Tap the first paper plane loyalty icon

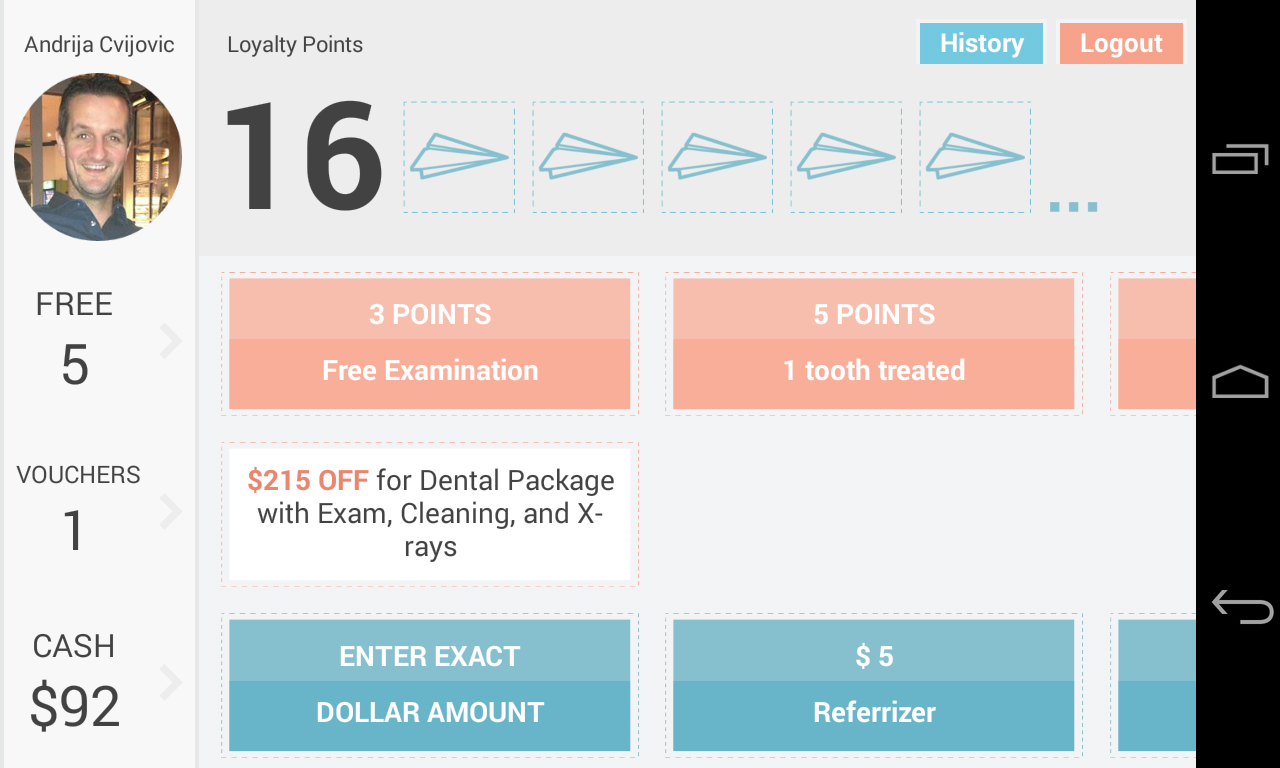pos(459,157)
